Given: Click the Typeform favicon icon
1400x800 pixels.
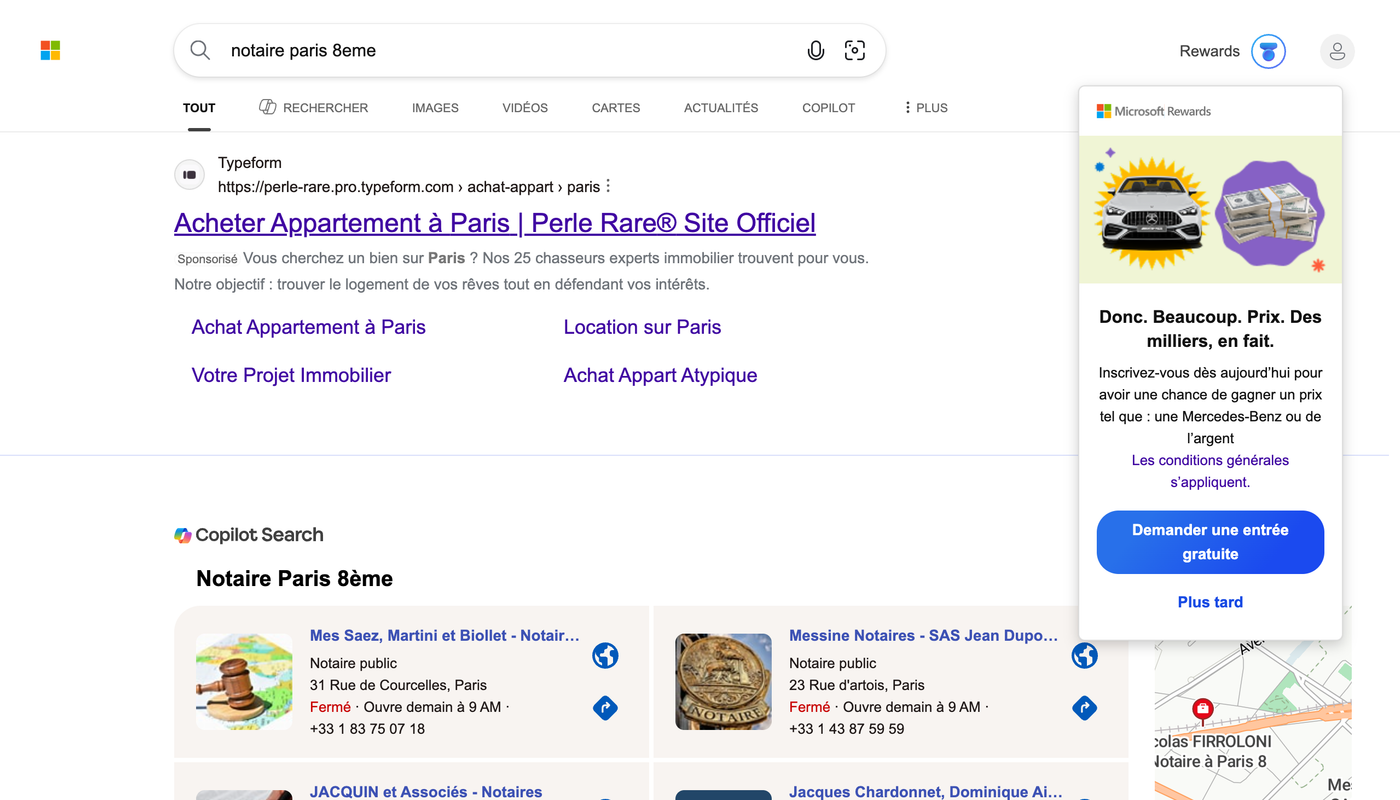Looking at the screenshot, I should 189,175.
